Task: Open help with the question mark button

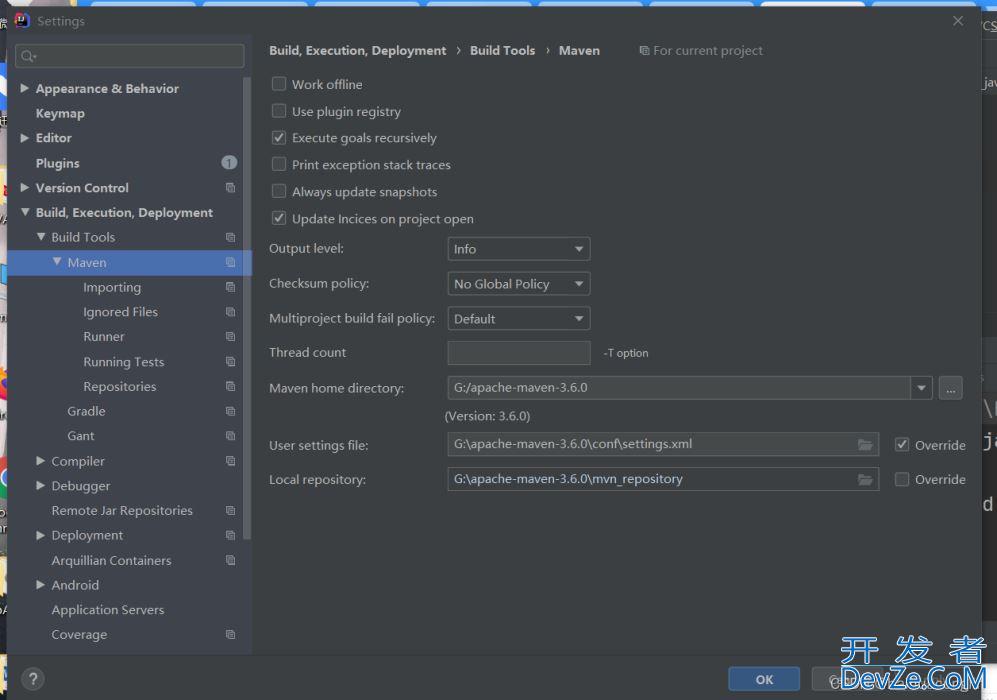Action: [x=33, y=679]
